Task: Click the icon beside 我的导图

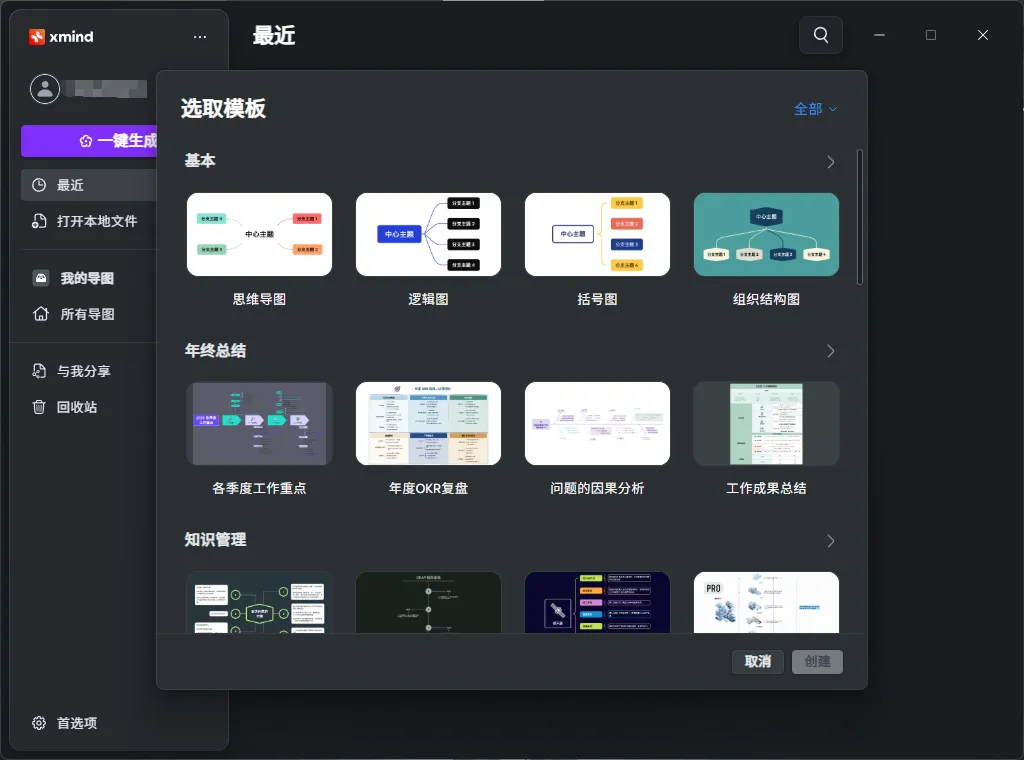Action: click(41, 278)
